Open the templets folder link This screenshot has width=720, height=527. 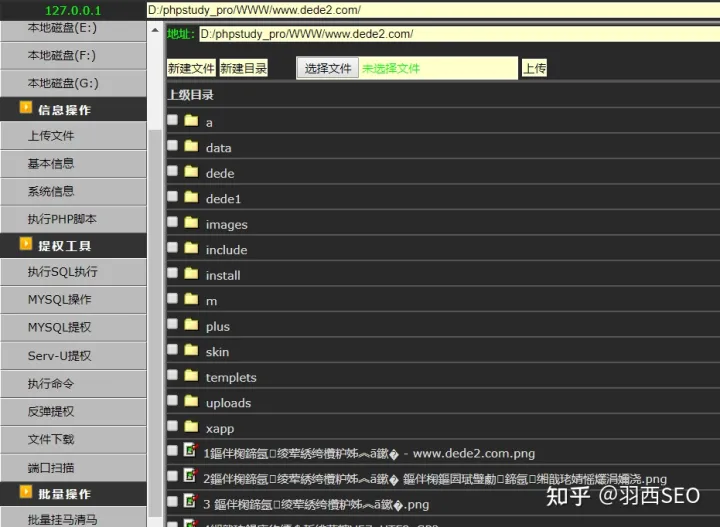click(x=231, y=377)
